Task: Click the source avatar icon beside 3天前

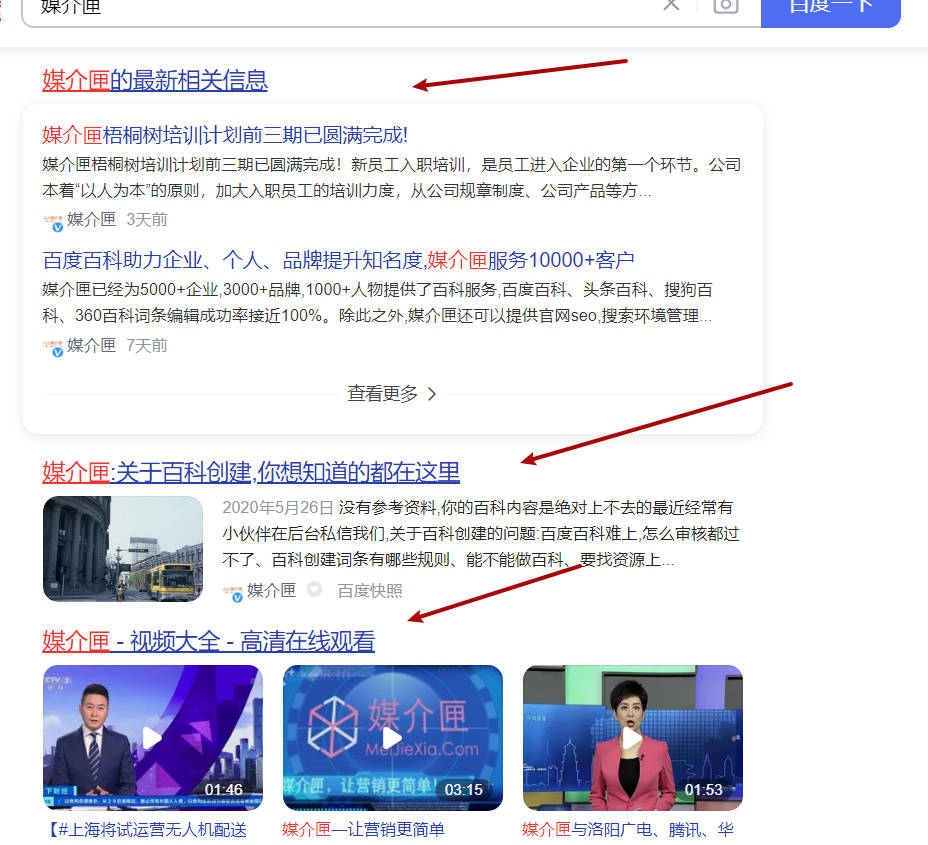Action: [53, 222]
